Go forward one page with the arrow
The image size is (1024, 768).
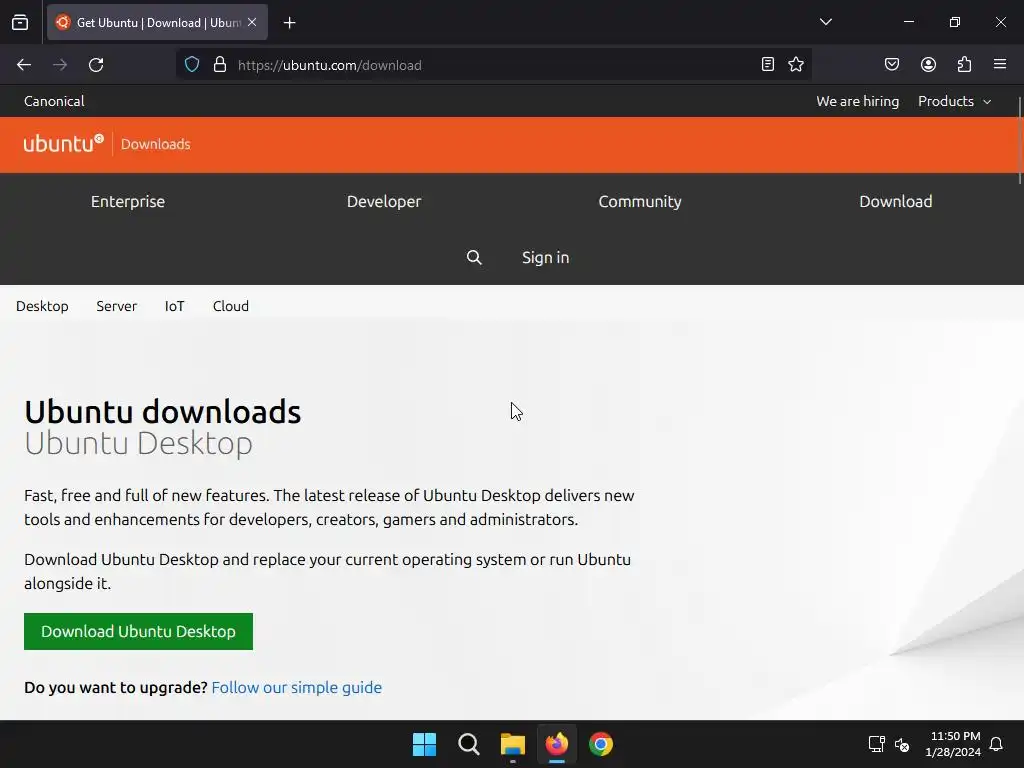[x=60, y=65]
